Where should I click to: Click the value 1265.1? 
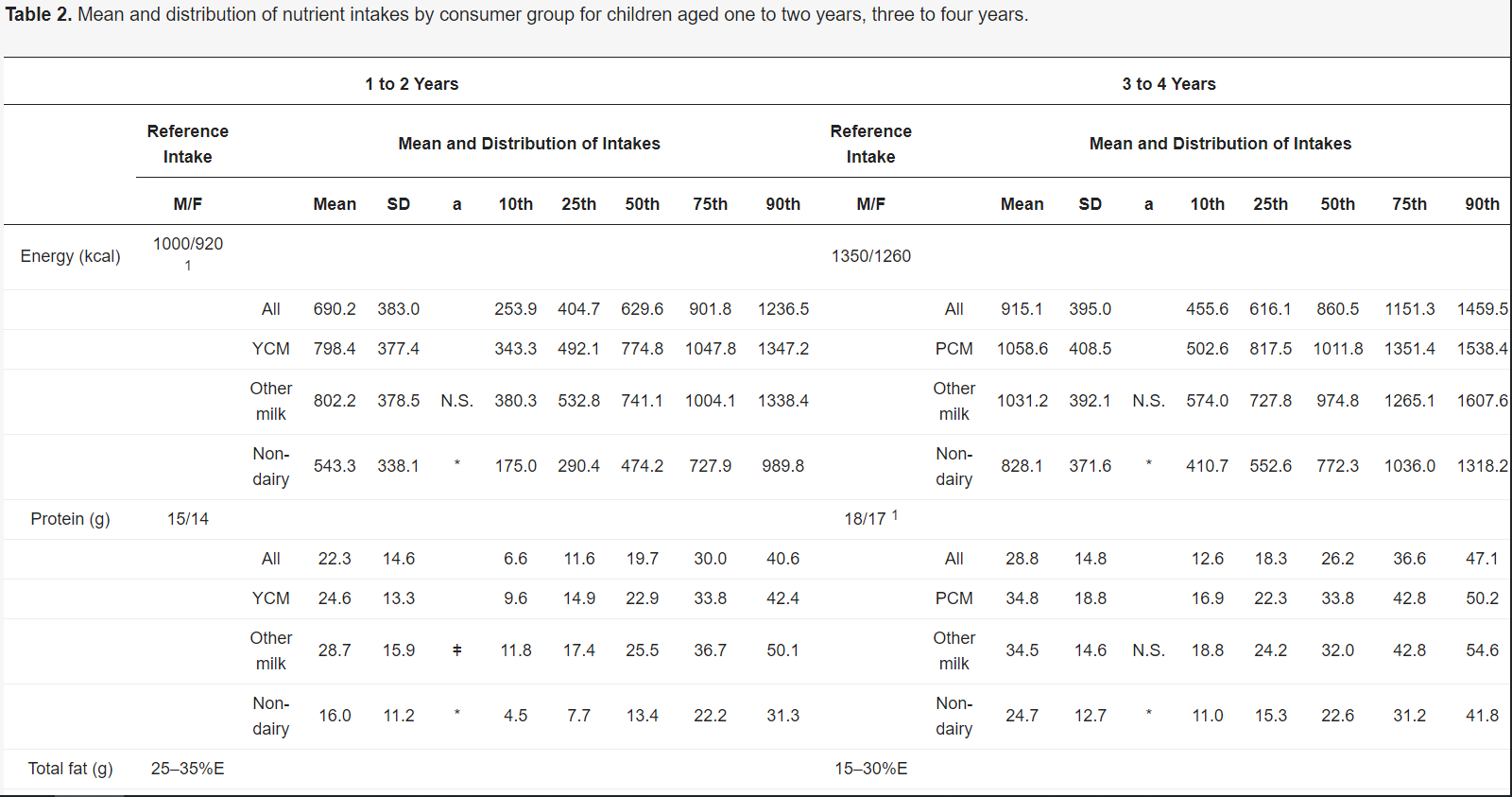[1410, 401]
